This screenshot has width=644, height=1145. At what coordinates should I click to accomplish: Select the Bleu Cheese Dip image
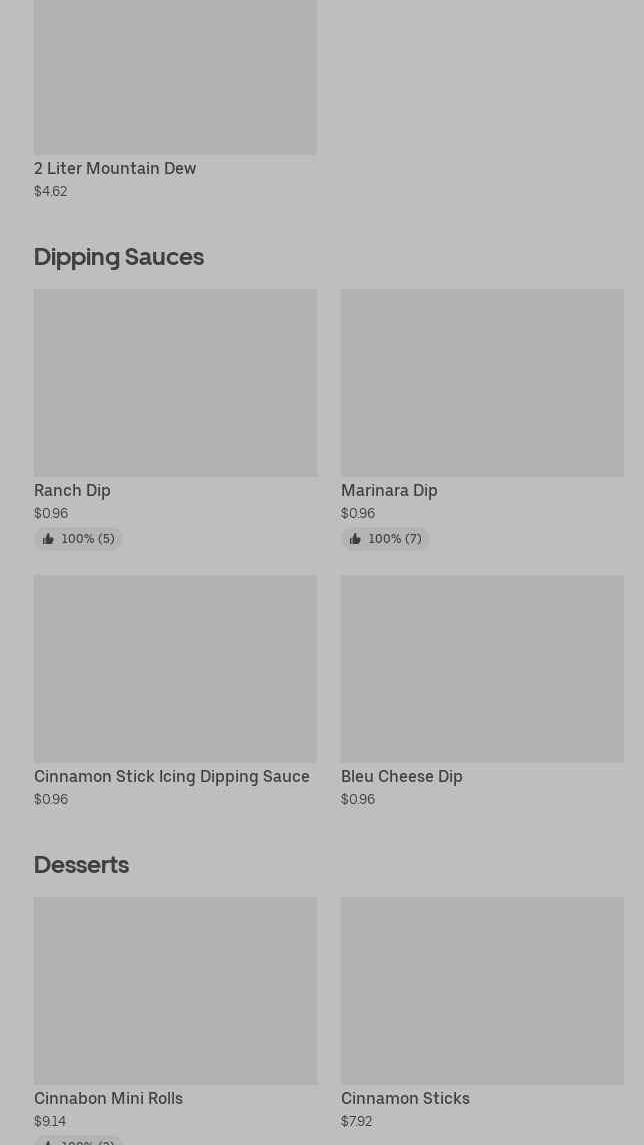click(x=482, y=669)
